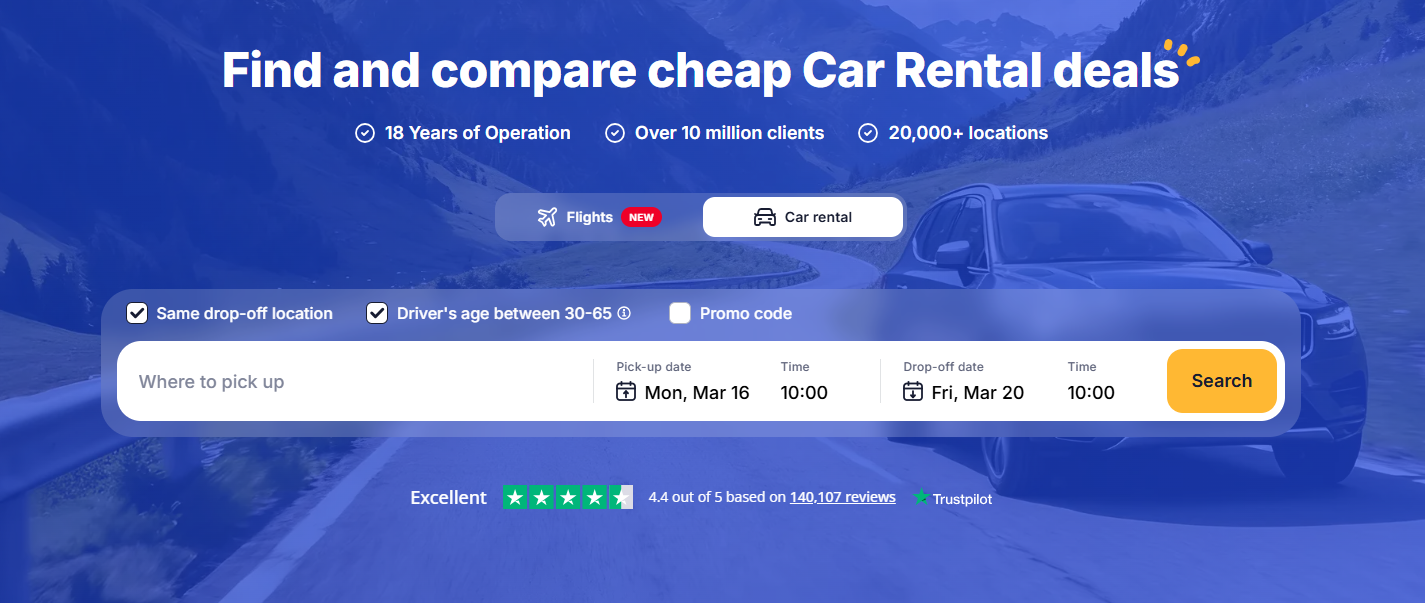The image size is (1425, 603).
Task: Click the car icon on Car rental tab
Action: pyautogui.click(x=764, y=217)
